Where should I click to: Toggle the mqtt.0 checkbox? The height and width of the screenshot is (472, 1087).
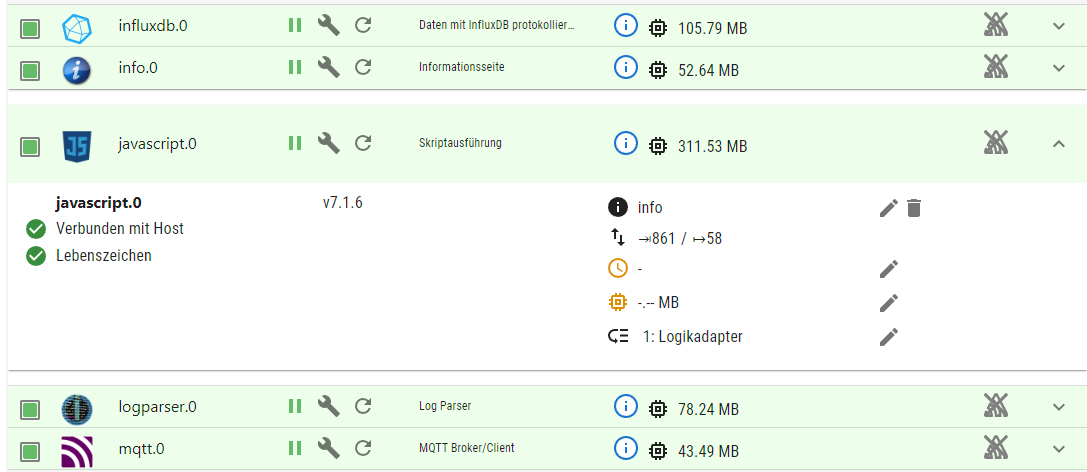click(30, 449)
